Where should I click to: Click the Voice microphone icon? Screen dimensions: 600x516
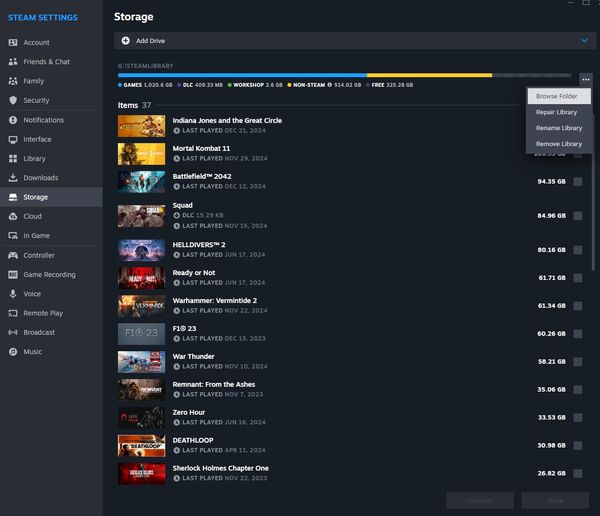pyautogui.click(x=13, y=294)
